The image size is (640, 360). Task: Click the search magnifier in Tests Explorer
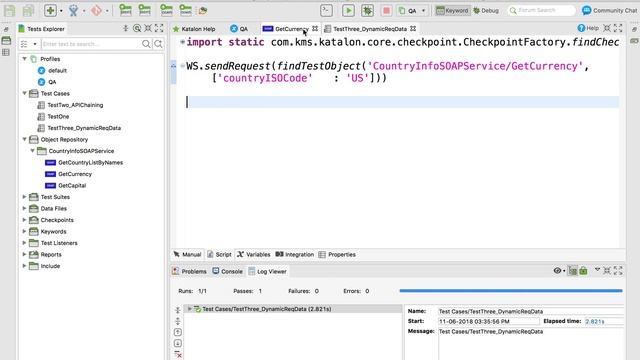[x=146, y=44]
